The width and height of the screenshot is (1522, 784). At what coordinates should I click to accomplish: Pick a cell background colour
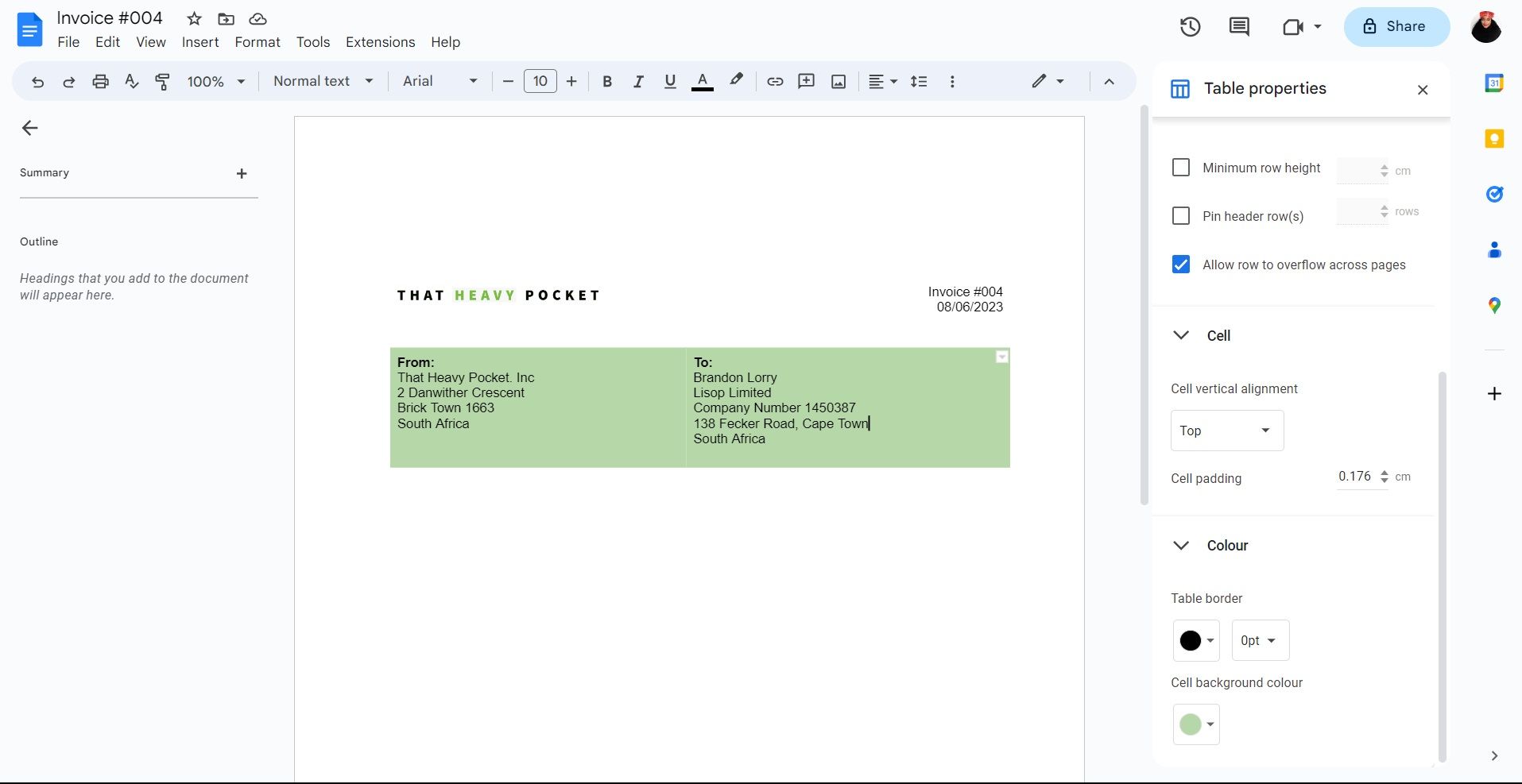coord(1196,724)
